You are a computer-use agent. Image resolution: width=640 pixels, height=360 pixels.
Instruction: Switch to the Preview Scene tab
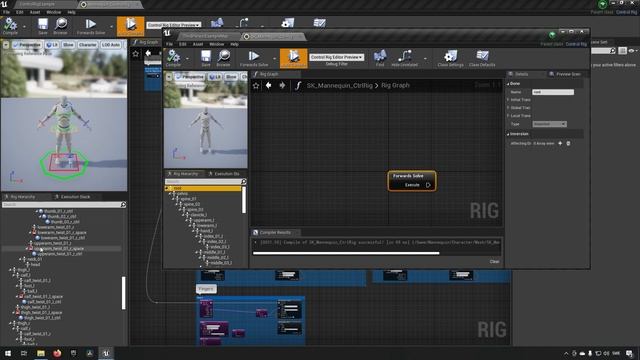[x=565, y=74]
